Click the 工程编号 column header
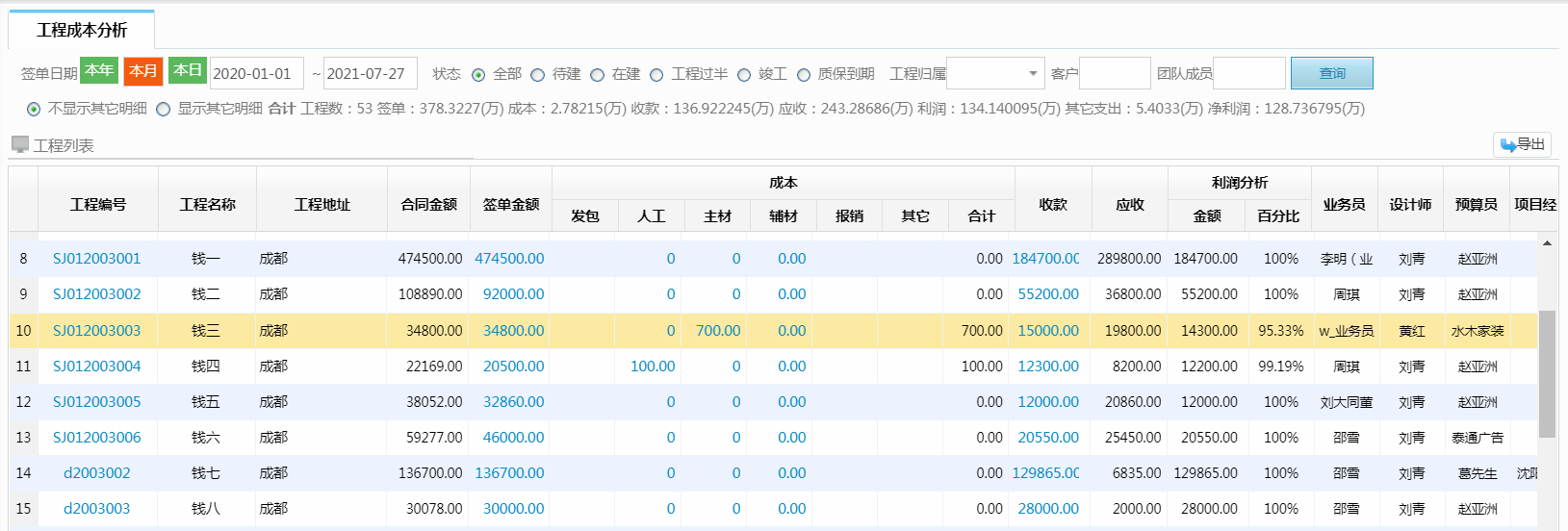Screen dimensions: 1568x531 [x=98, y=204]
